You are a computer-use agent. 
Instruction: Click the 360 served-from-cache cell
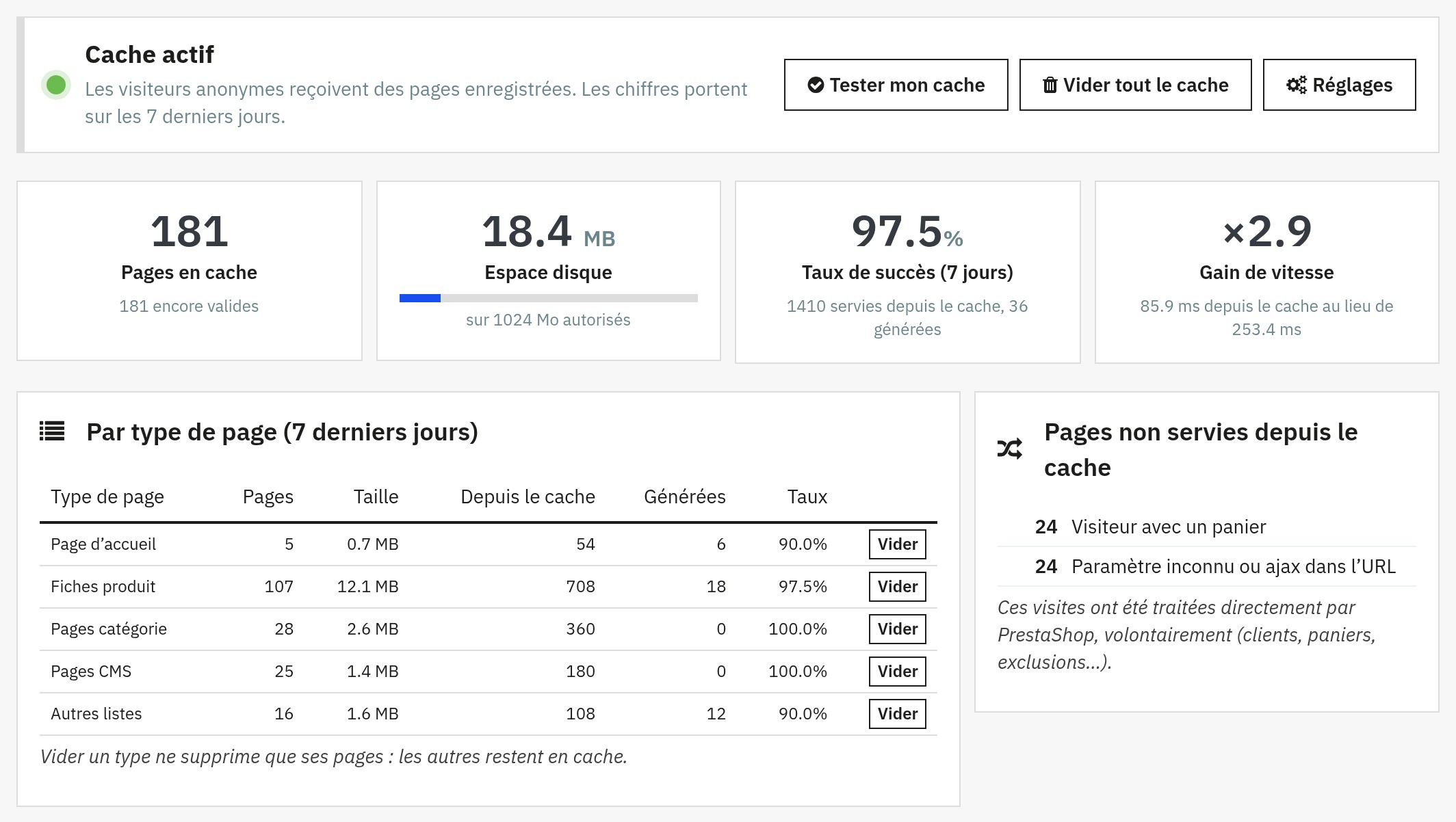coord(580,629)
